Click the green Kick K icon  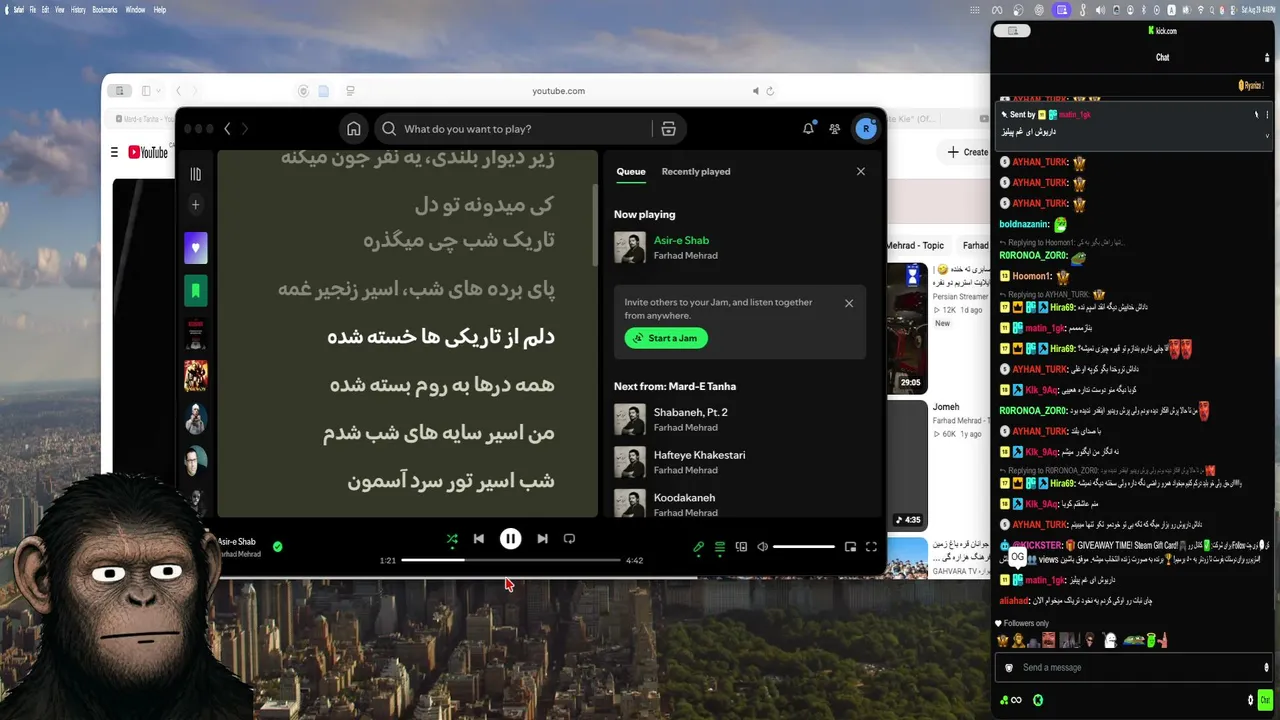[x=1038, y=700]
